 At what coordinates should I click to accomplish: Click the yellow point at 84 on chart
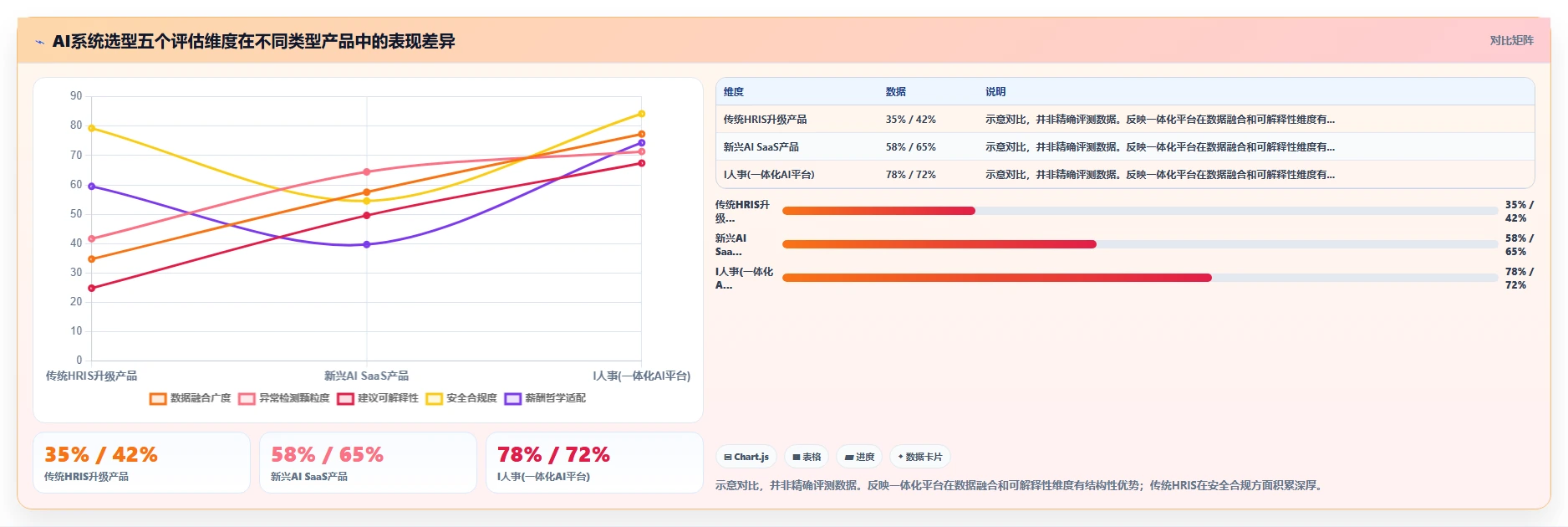(642, 114)
